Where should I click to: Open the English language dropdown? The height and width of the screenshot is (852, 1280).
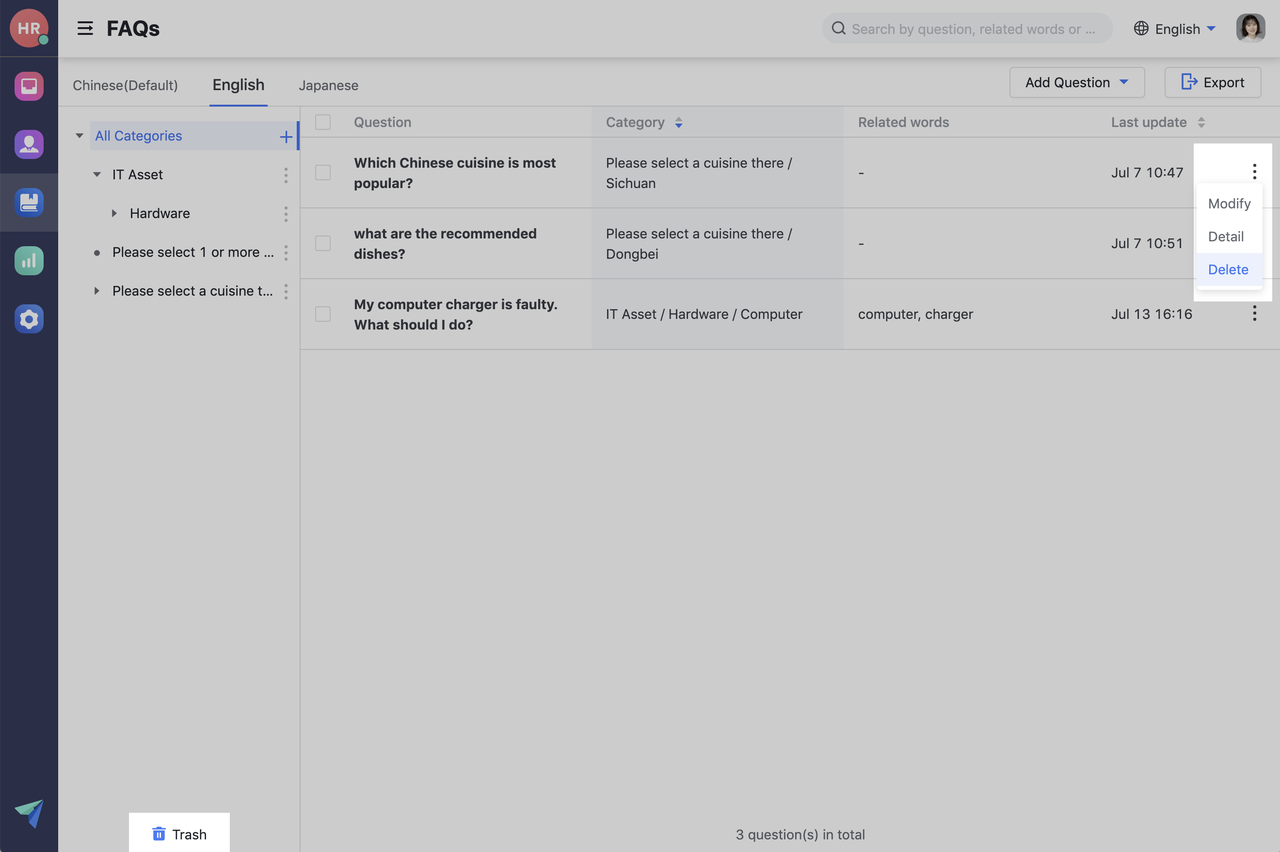coord(1176,29)
